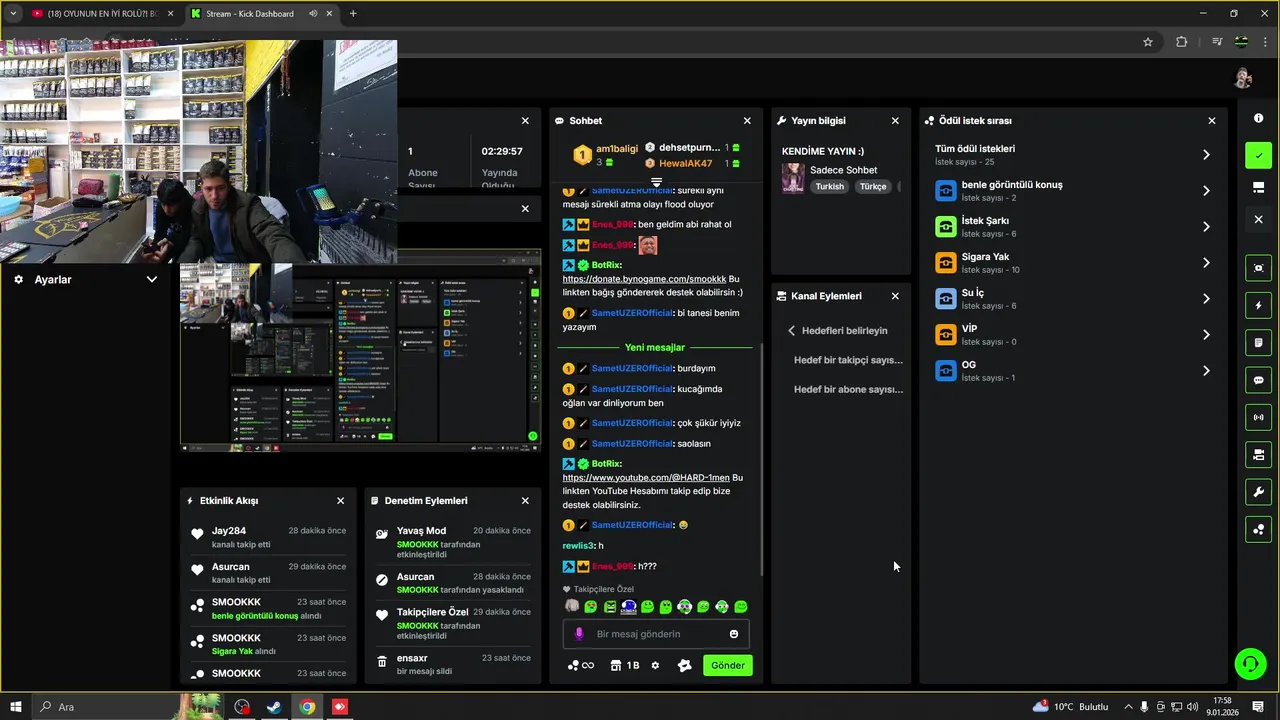Expand VİP row arrow
The height and width of the screenshot is (720, 1280).
click(1206, 335)
